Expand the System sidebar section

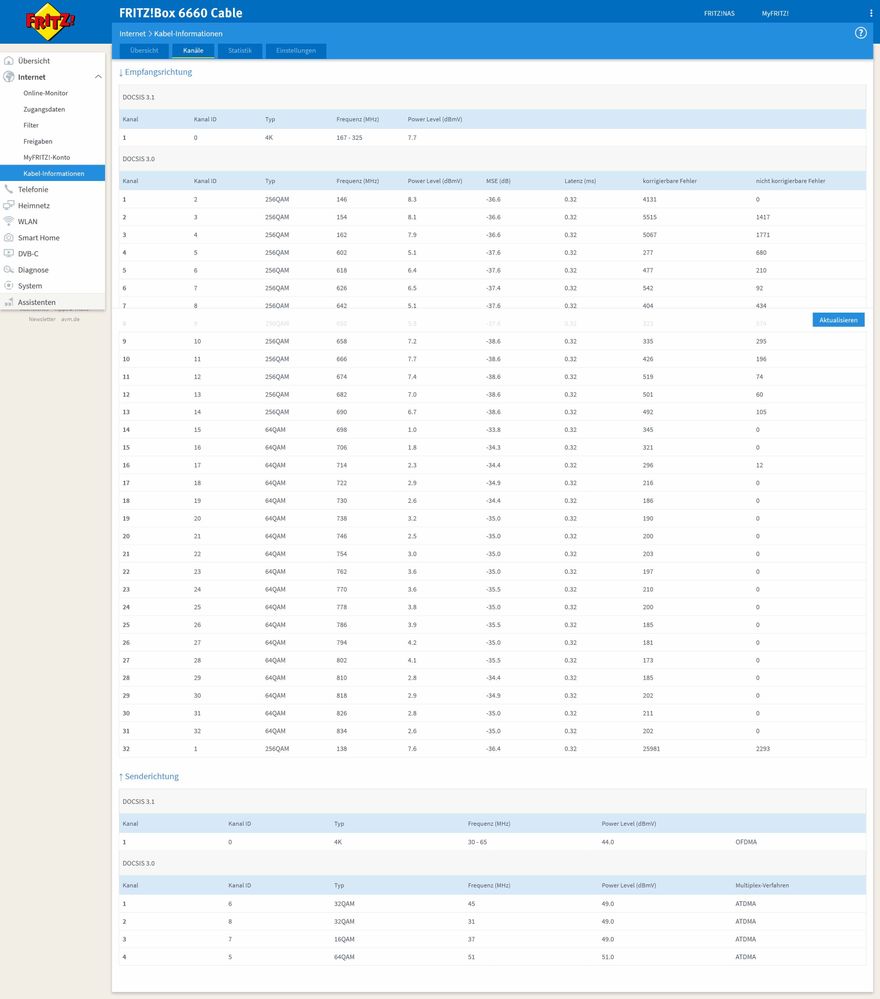[30, 286]
